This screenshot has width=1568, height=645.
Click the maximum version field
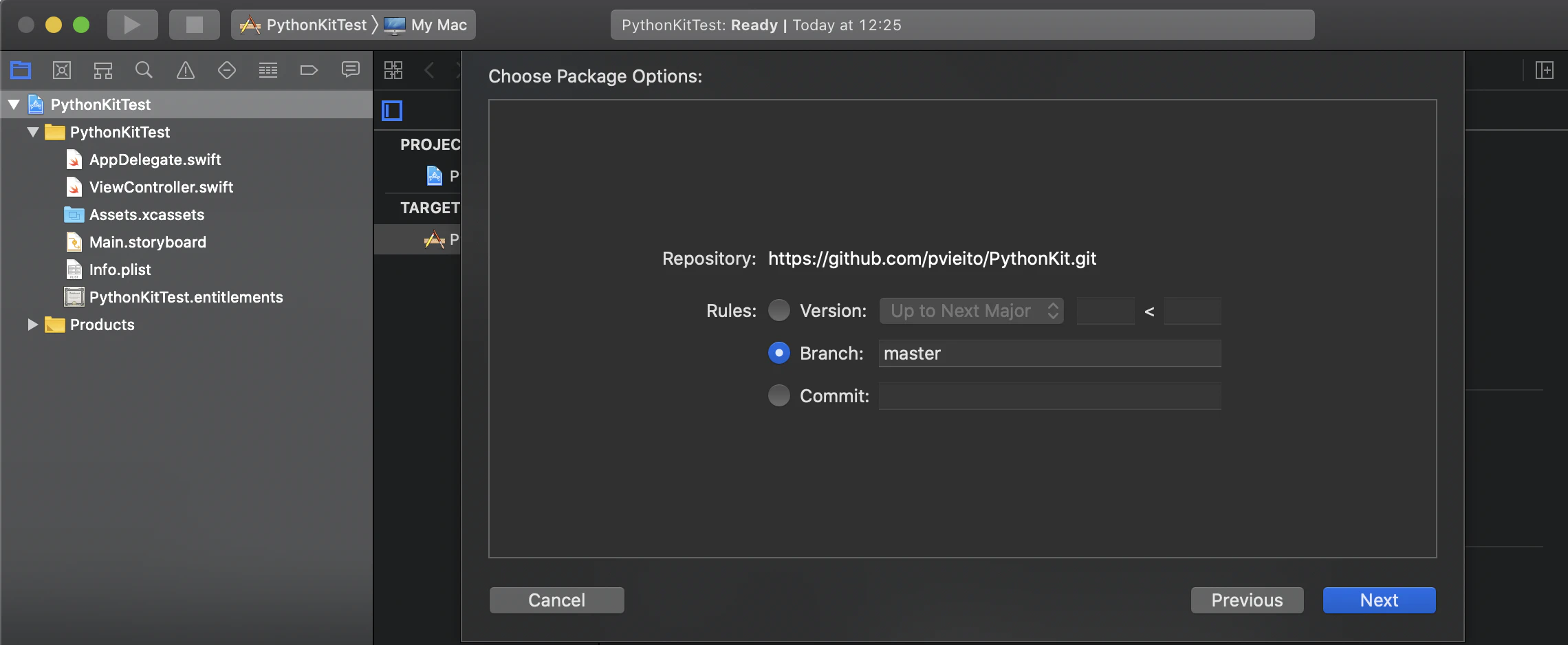tap(1193, 311)
